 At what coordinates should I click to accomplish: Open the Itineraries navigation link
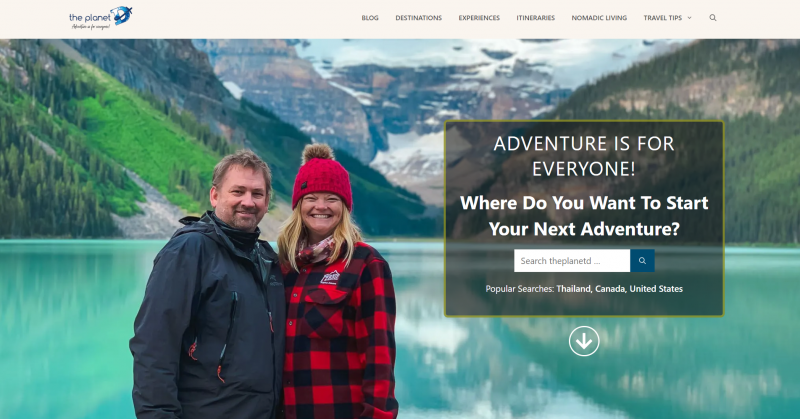[x=535, y=18]
